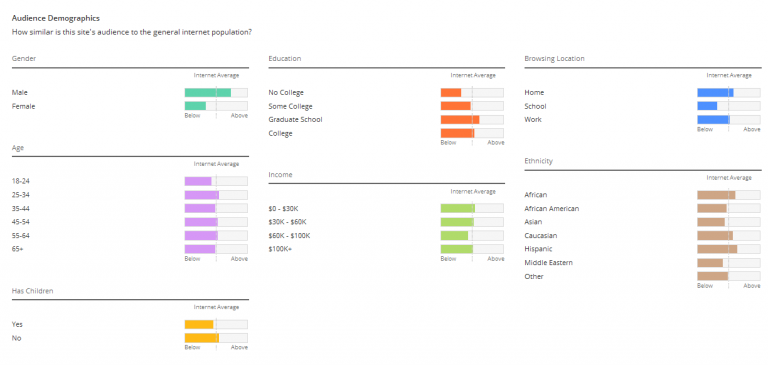Viewport: 768px width, 365px height.
Task: Select the Graduate School education bar
Action: click(x=472, y=120)
